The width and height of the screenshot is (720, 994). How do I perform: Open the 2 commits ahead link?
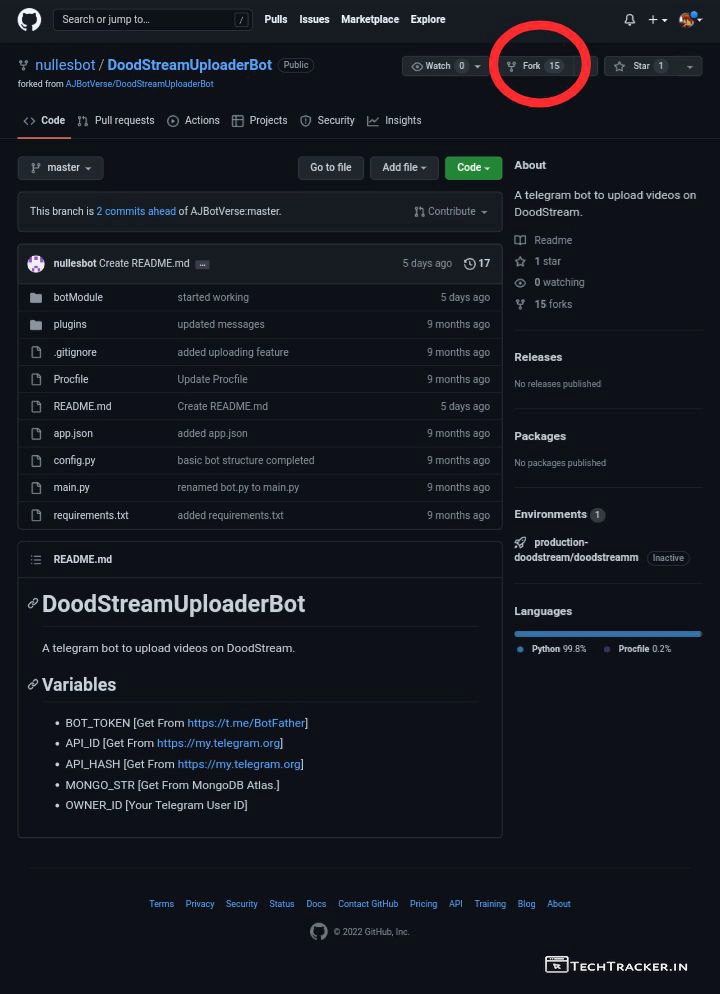pyautogui.click(x=136, y=212)
